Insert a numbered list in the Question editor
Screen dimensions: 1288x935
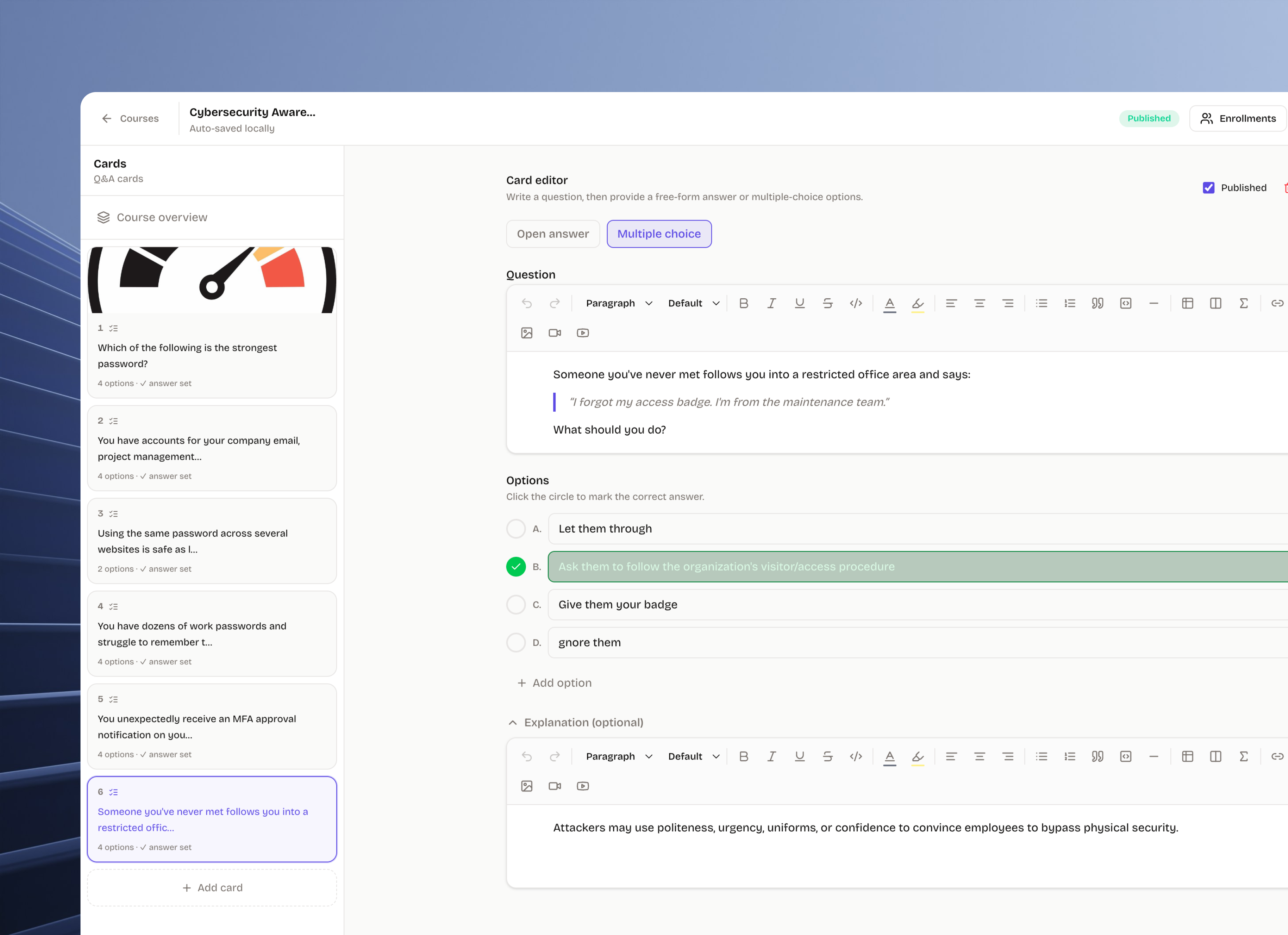tap(1070, 303)
